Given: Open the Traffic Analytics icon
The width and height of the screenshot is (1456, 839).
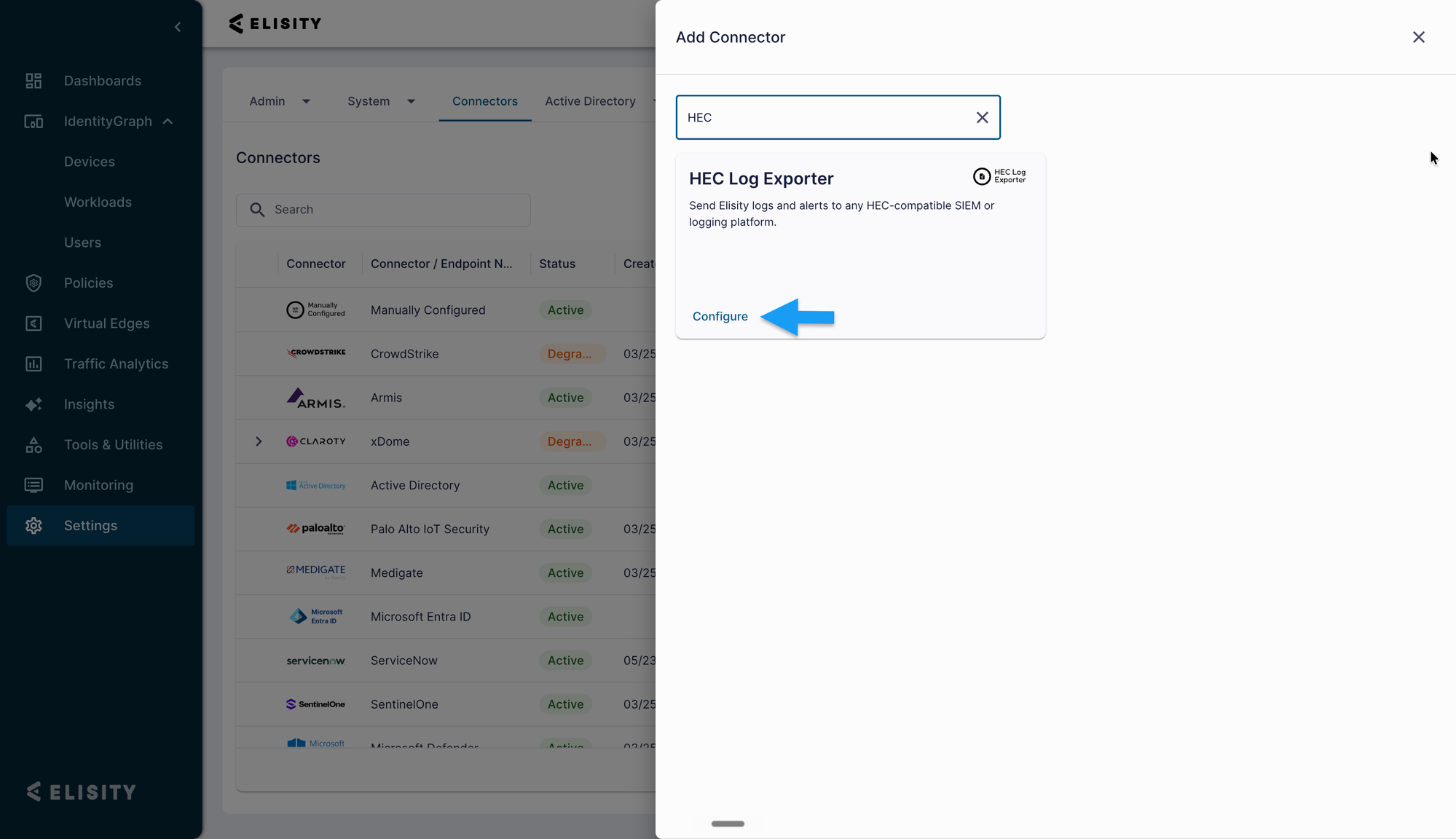Looking at the screenshot, I should 34,364.
